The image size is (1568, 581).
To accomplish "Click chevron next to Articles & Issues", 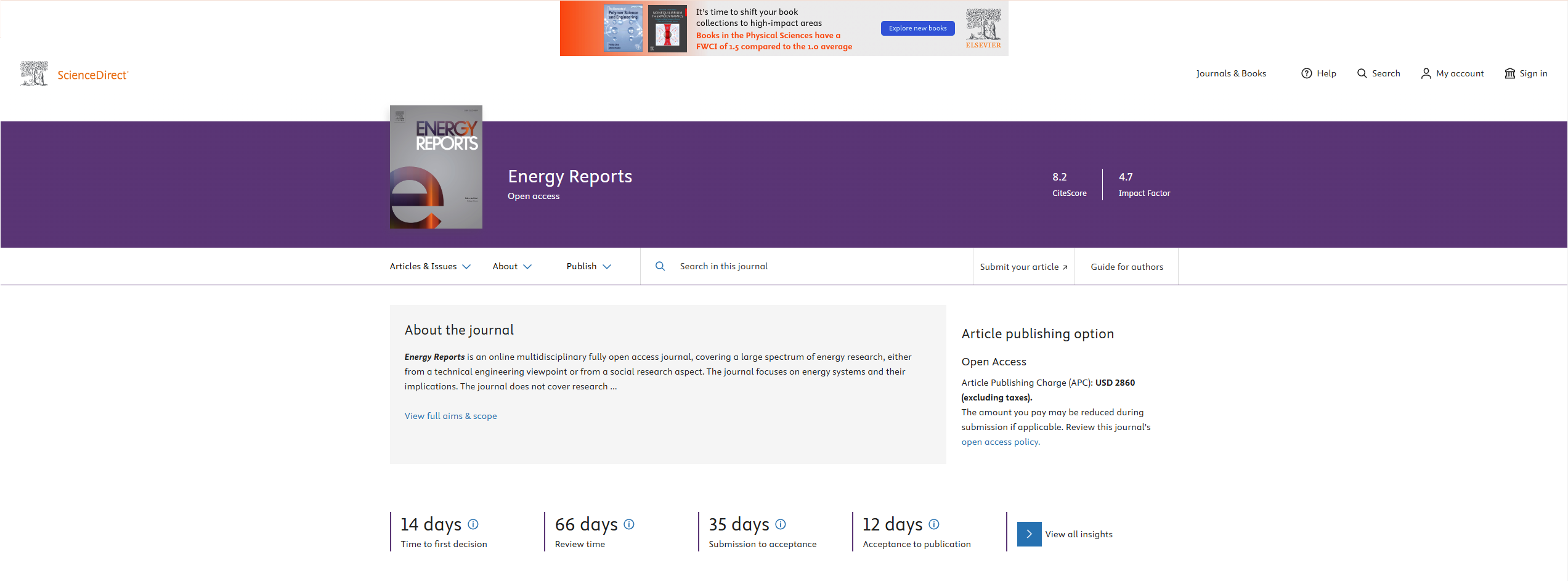I will pos(466,267).
